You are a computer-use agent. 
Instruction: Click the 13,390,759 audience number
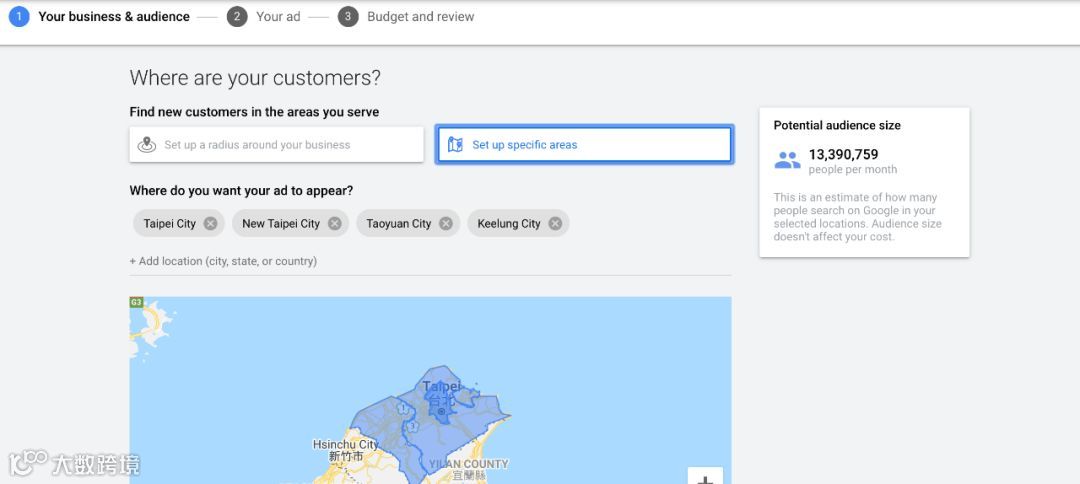click(x=843, y=154)
